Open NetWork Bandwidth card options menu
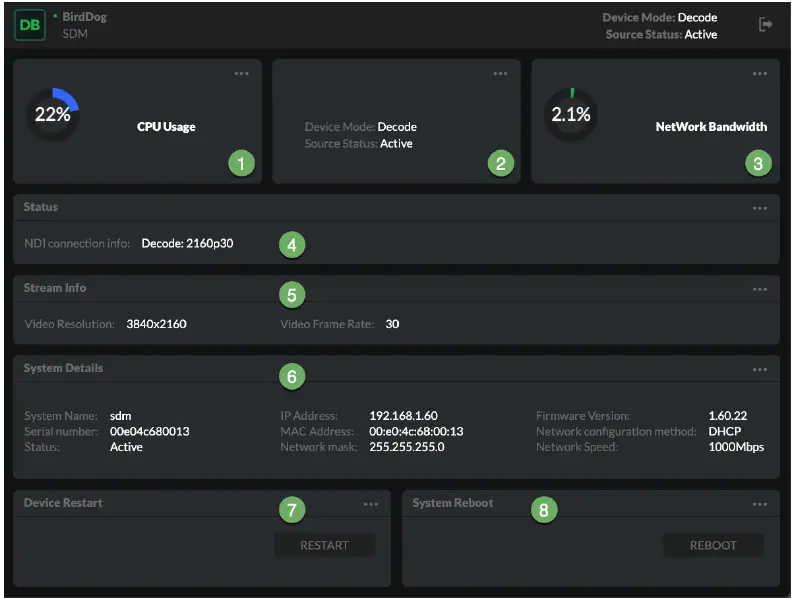 [x=760, y=74]
